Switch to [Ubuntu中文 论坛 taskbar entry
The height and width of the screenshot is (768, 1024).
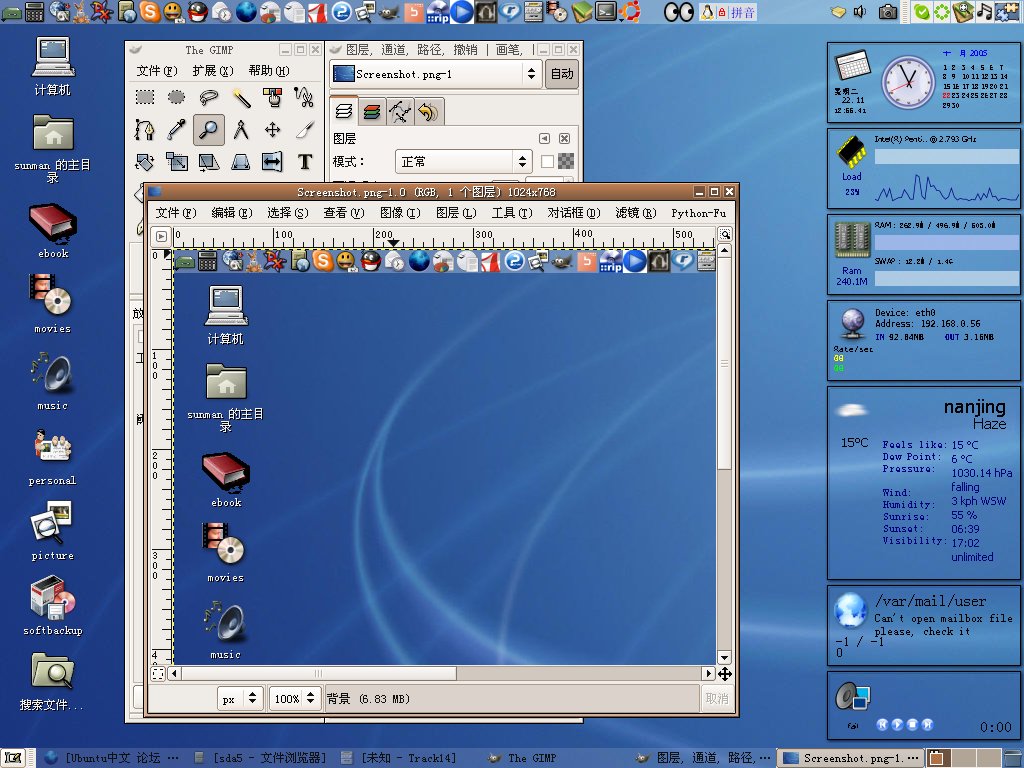pos(111,758)
